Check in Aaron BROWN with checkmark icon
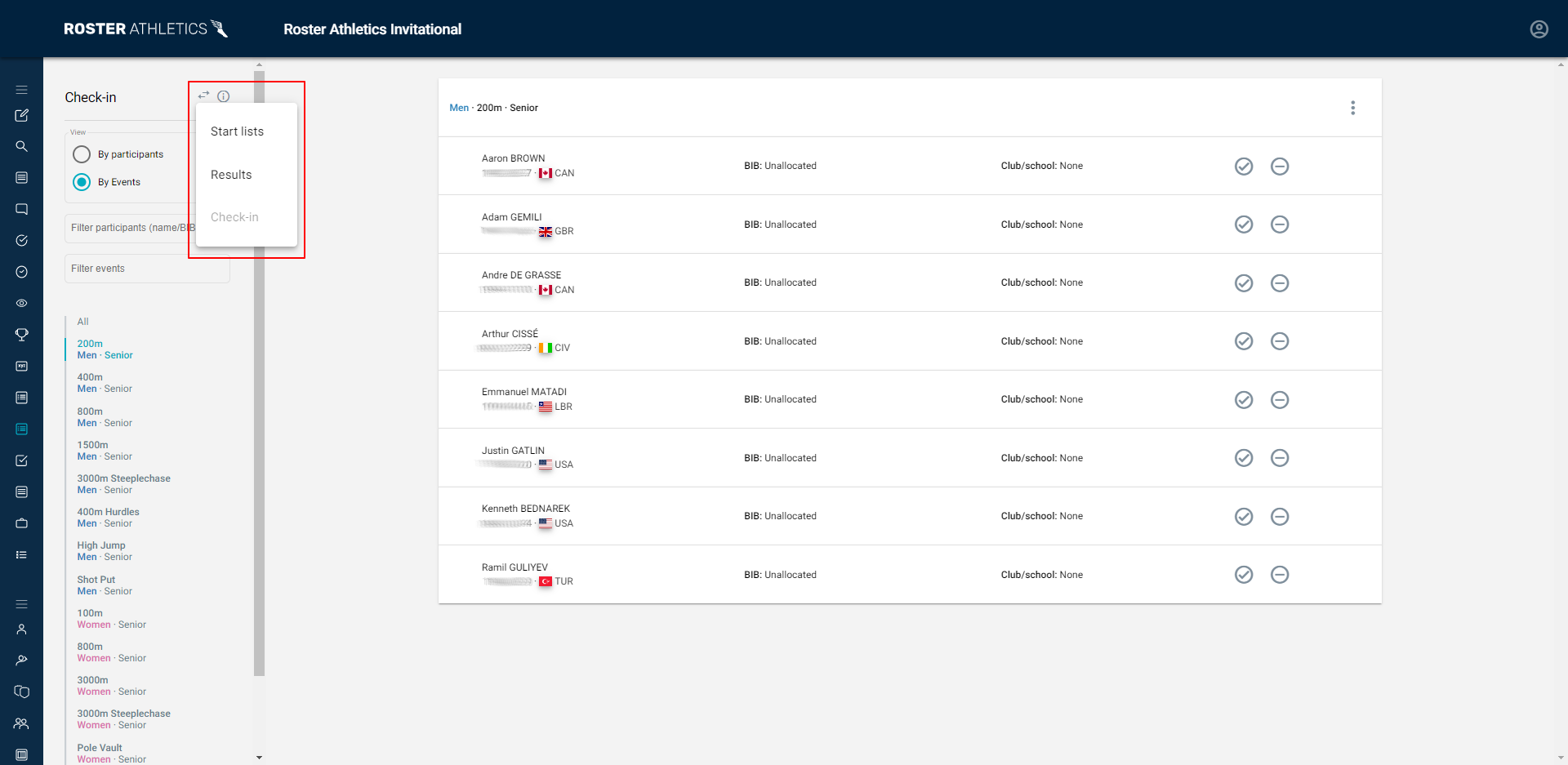The width and height of the screenshot is (1568, 765). tap(1244, 167)
